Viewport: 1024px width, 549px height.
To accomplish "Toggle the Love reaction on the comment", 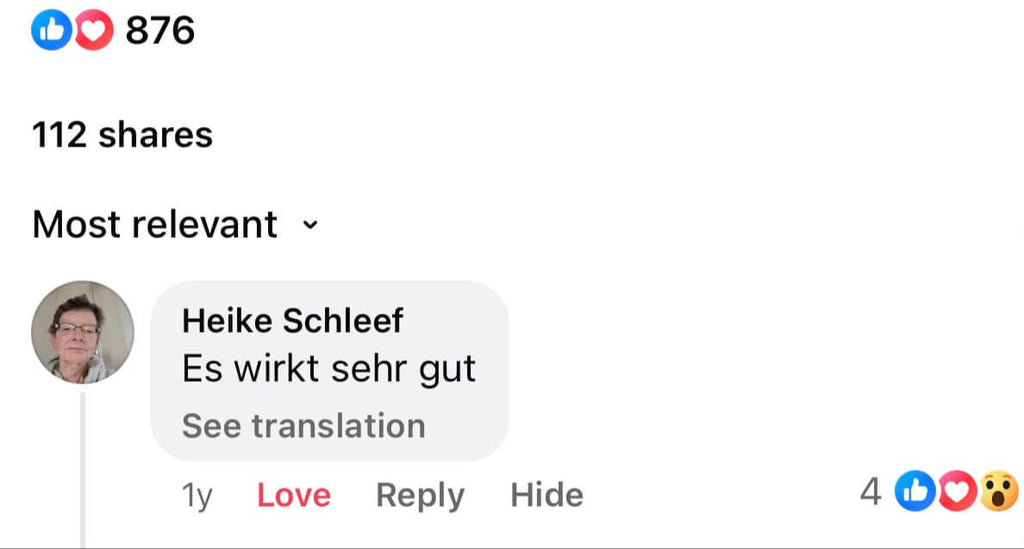I will pos(294,495).
